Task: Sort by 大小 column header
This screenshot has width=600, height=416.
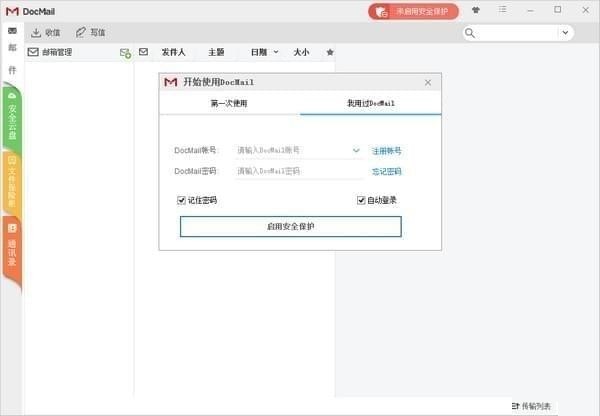Action: (x=301, y=52)
